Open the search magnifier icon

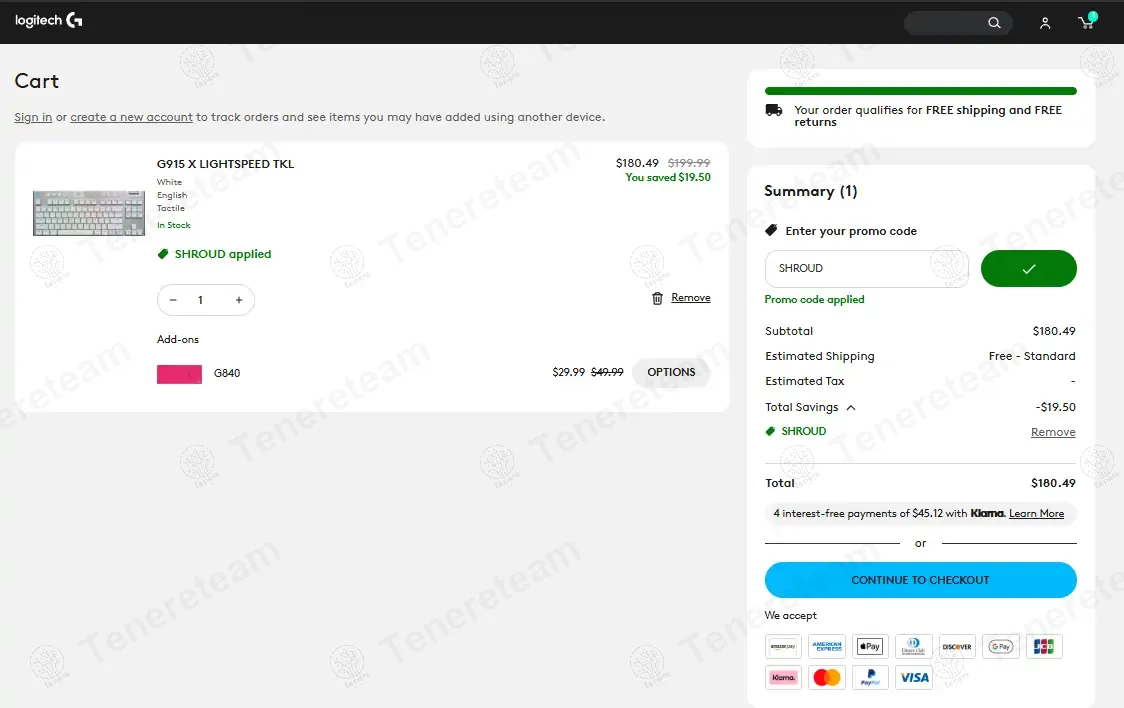pos(994,23)
